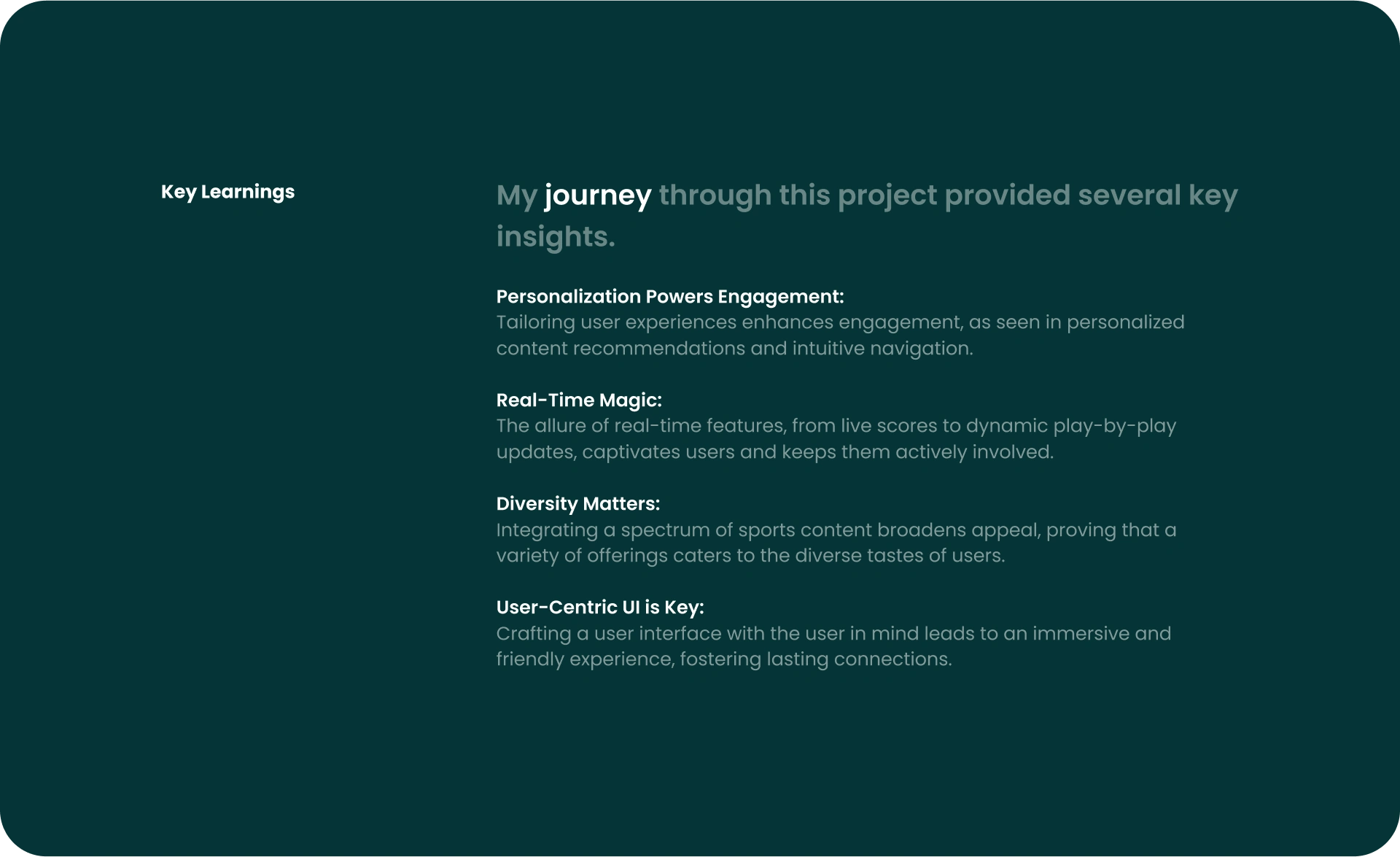The width and height of the screenshot is (1400, 857).
Task: Select the Diversity Matters heading
Action: coord(577,504)
